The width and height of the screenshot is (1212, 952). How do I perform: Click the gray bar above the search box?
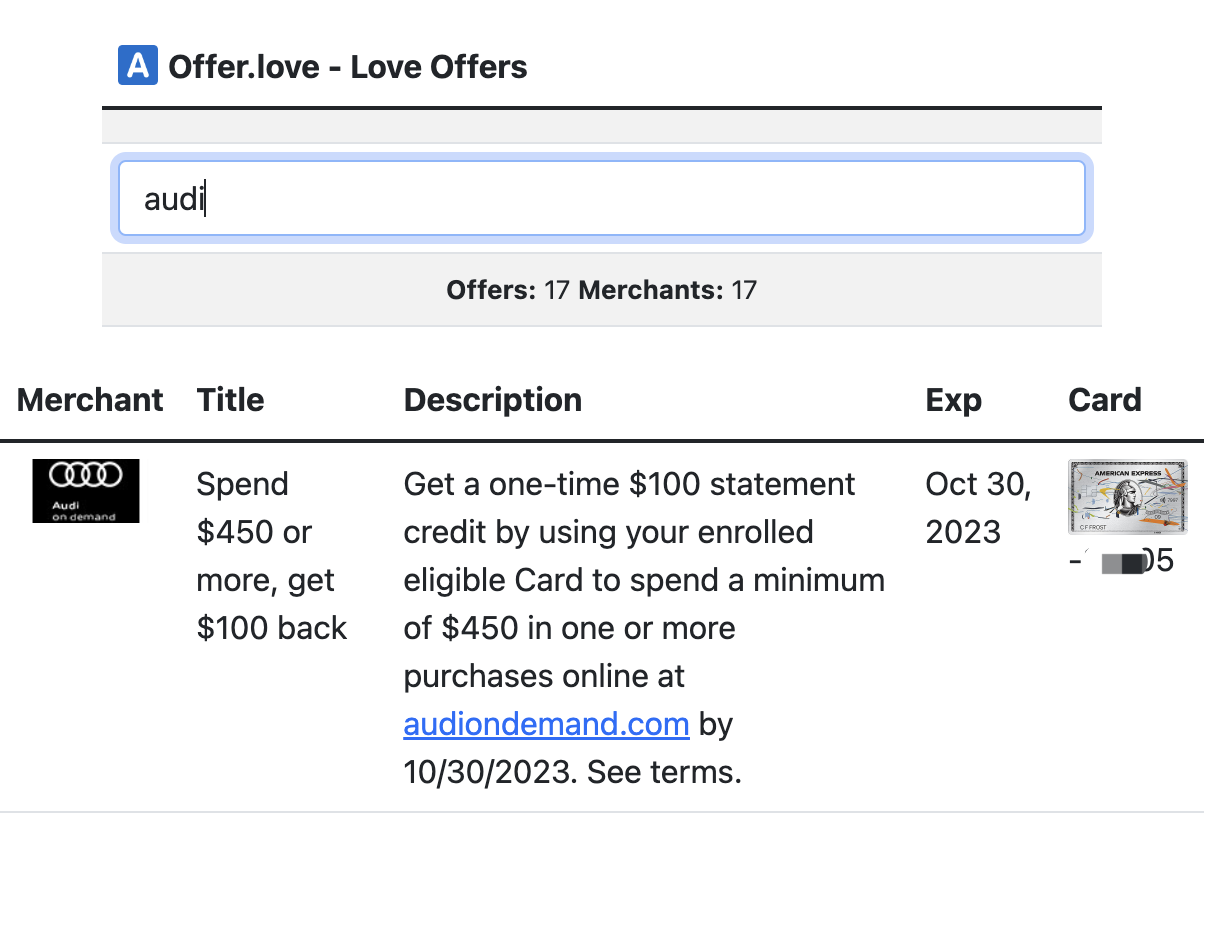click(601, 126)
